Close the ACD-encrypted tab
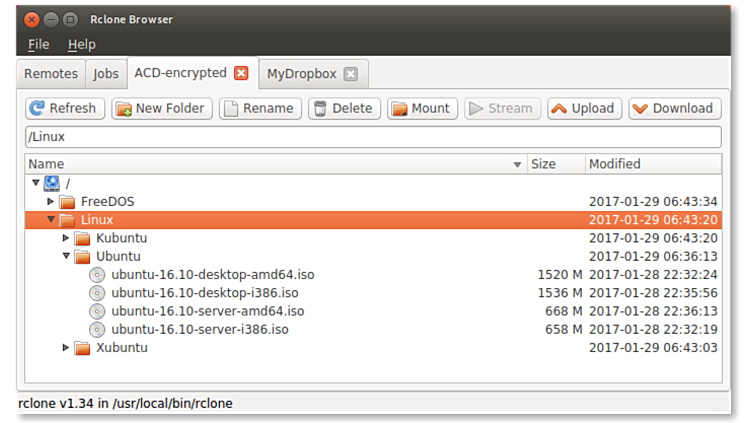The width and height of the screenshot is (752, 423). (241, 73)
